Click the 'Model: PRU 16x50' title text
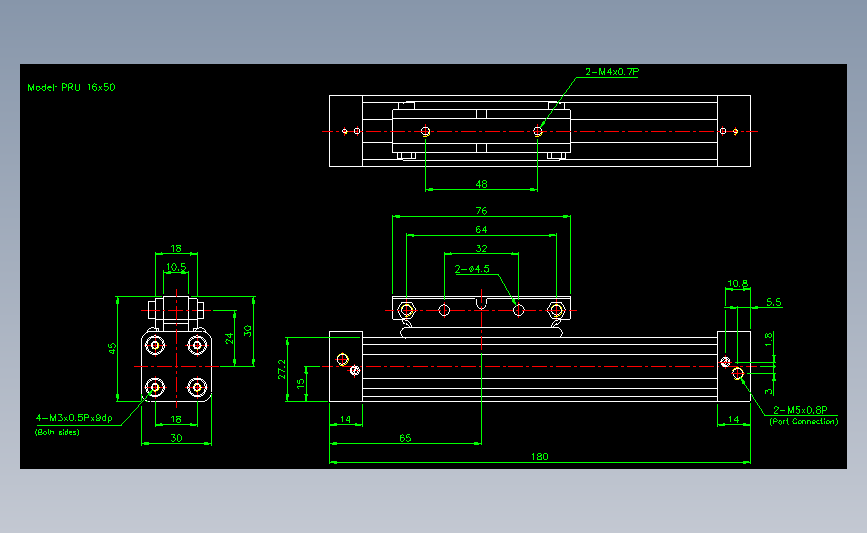The width and height of the screenshot is (867, 533). [71, 87]
